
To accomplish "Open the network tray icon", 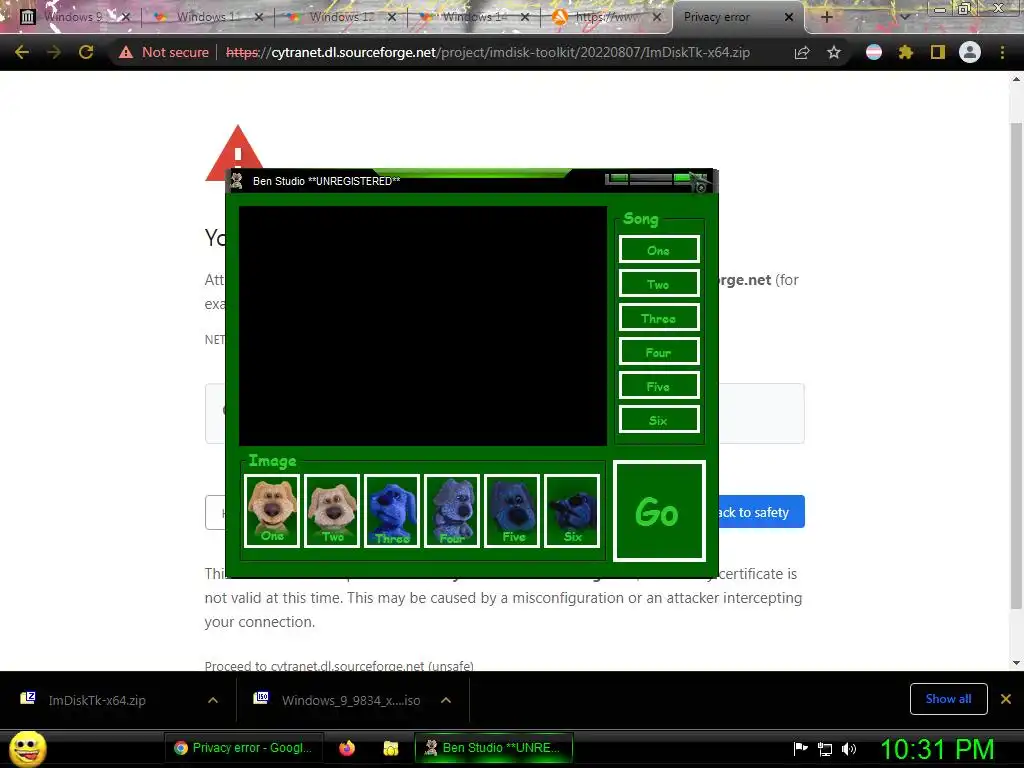I will tap(825, 749).
